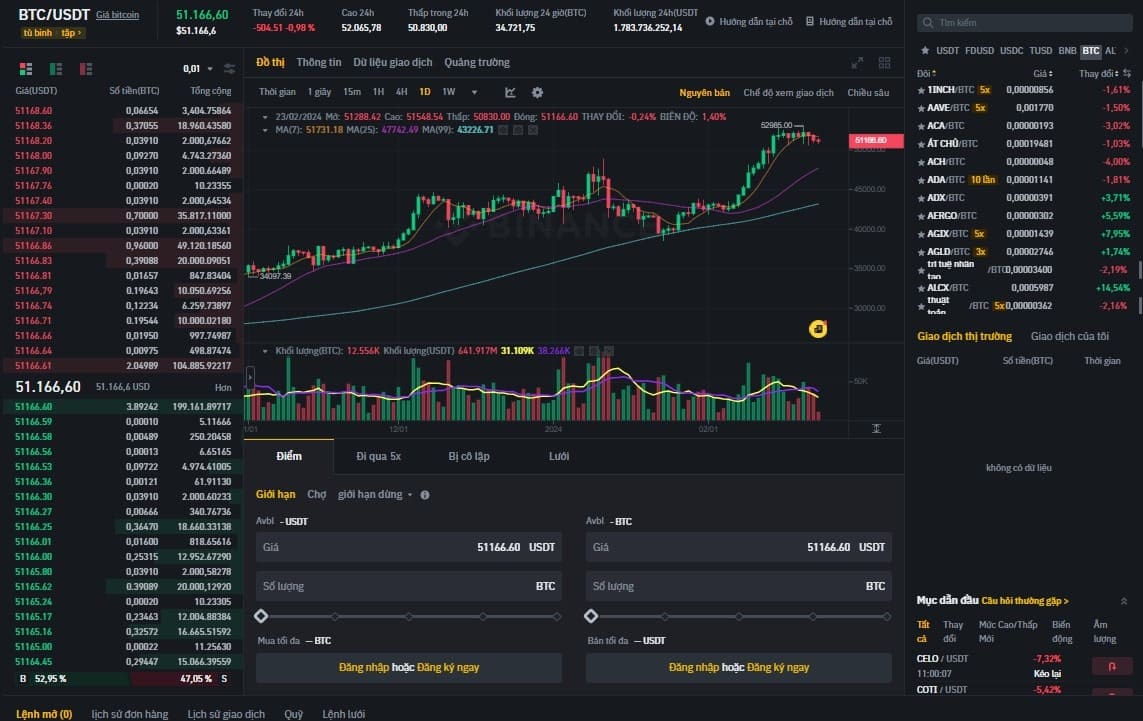Expand chart to fullscreen

pos(857,63)
